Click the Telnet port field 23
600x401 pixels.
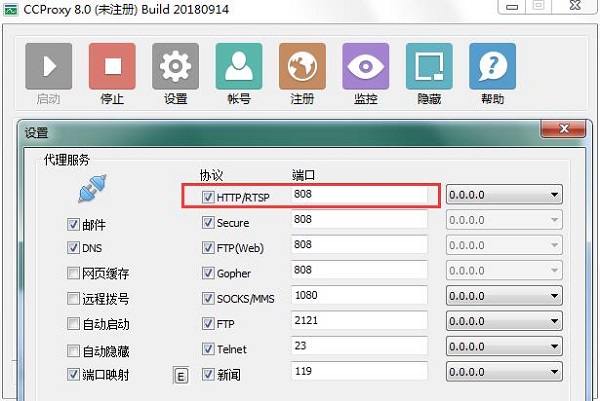(359, 346)
